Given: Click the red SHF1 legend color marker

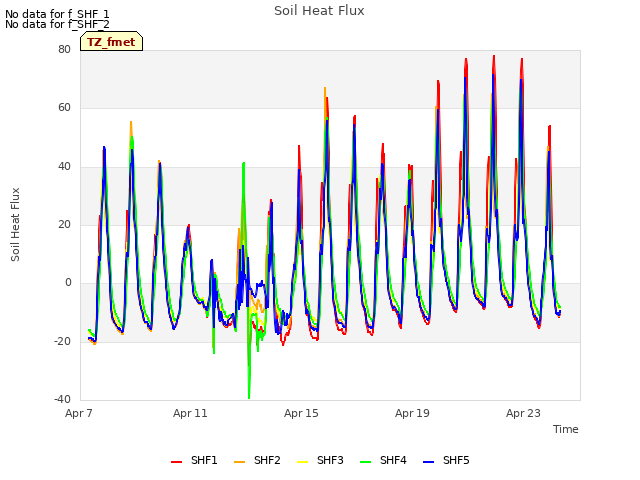Looking at the screenshot, I should (176, 462).
